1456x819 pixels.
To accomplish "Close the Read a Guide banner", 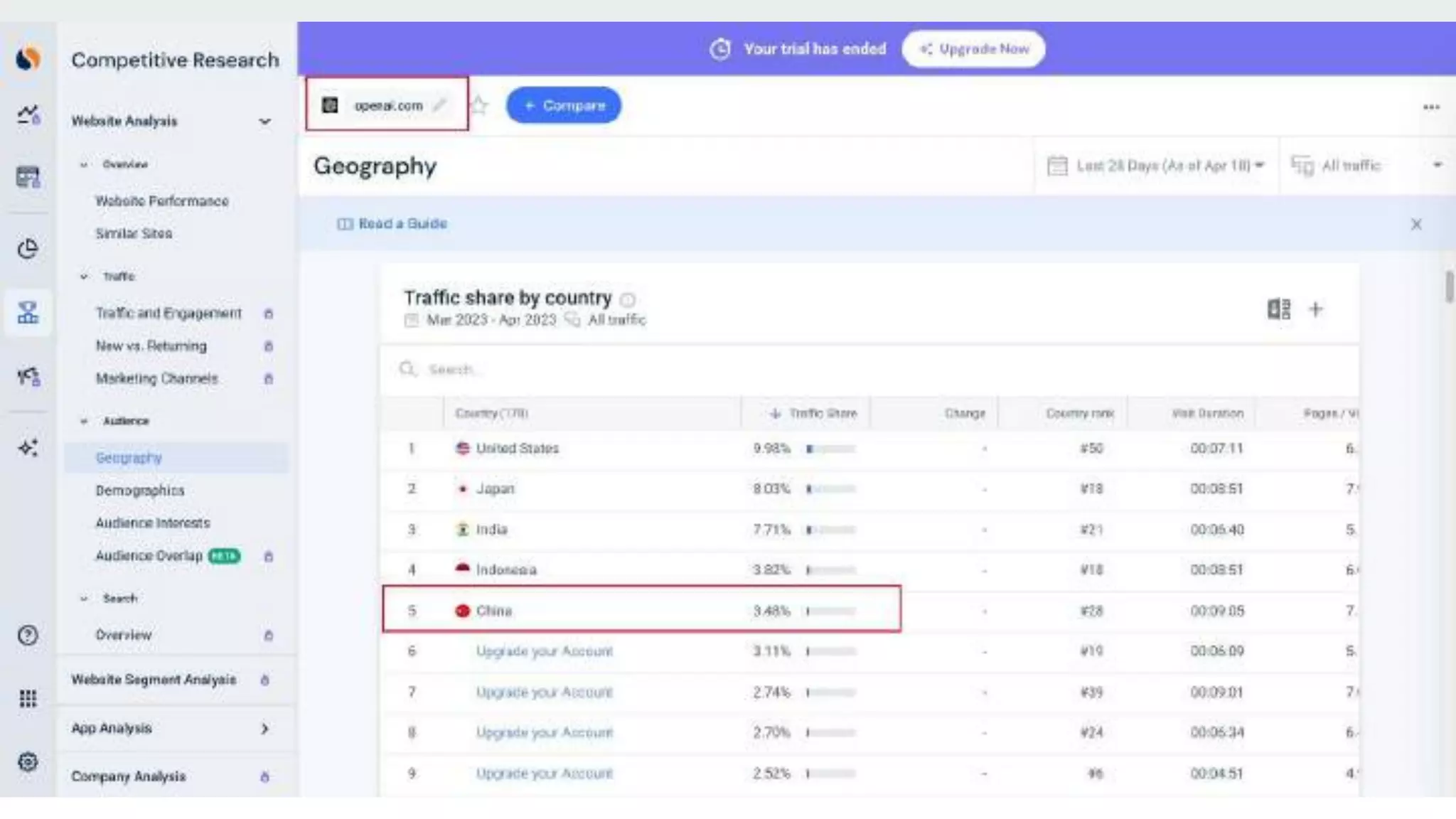I will coord(1415,225).
